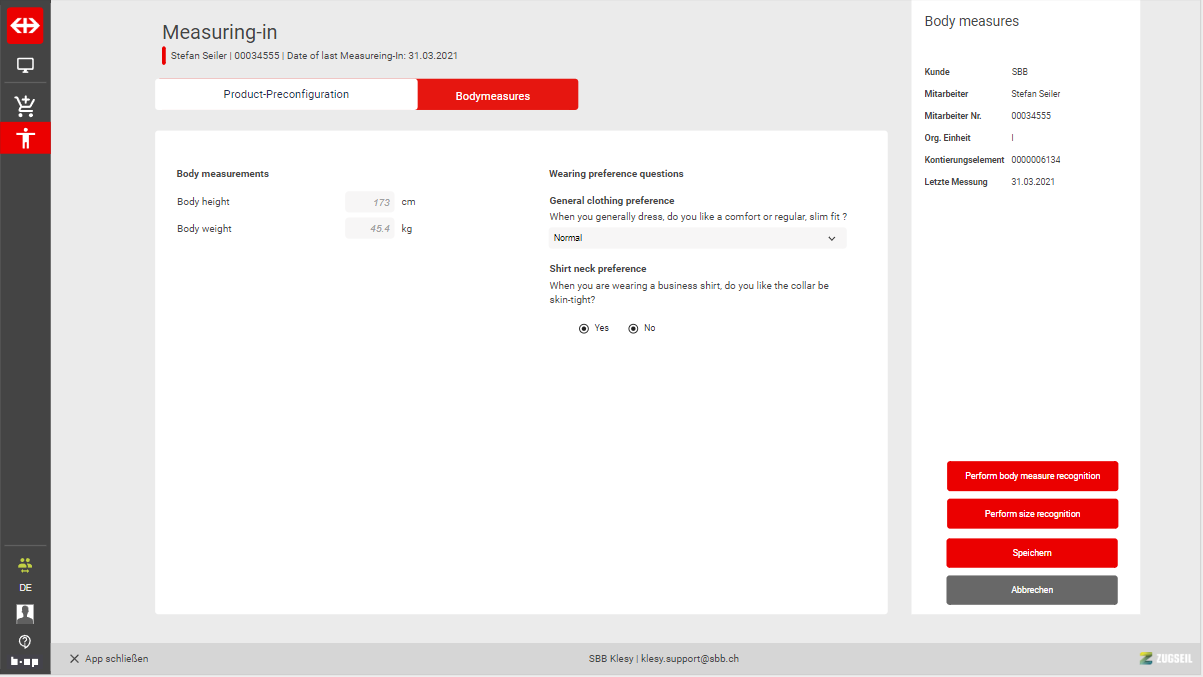
Task: Switch to the Bodymeasures tab
Action: [x=497, y=95]
